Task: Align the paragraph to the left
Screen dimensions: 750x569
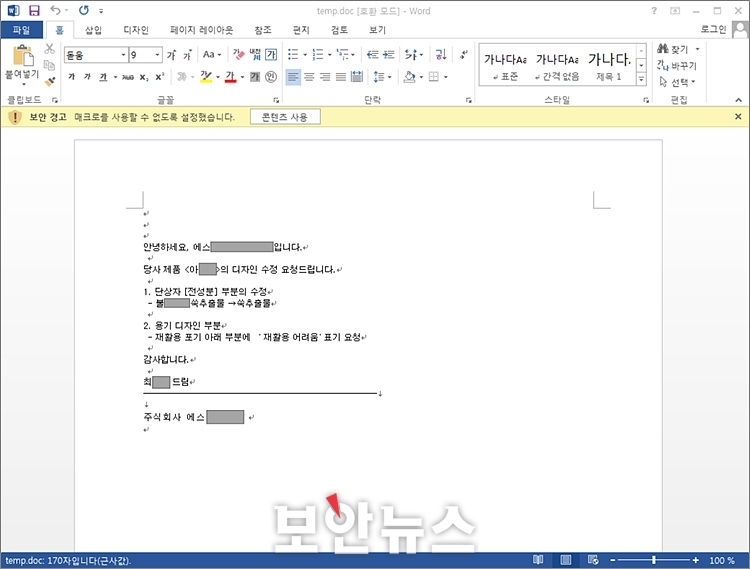Action: tap(293, 77)
